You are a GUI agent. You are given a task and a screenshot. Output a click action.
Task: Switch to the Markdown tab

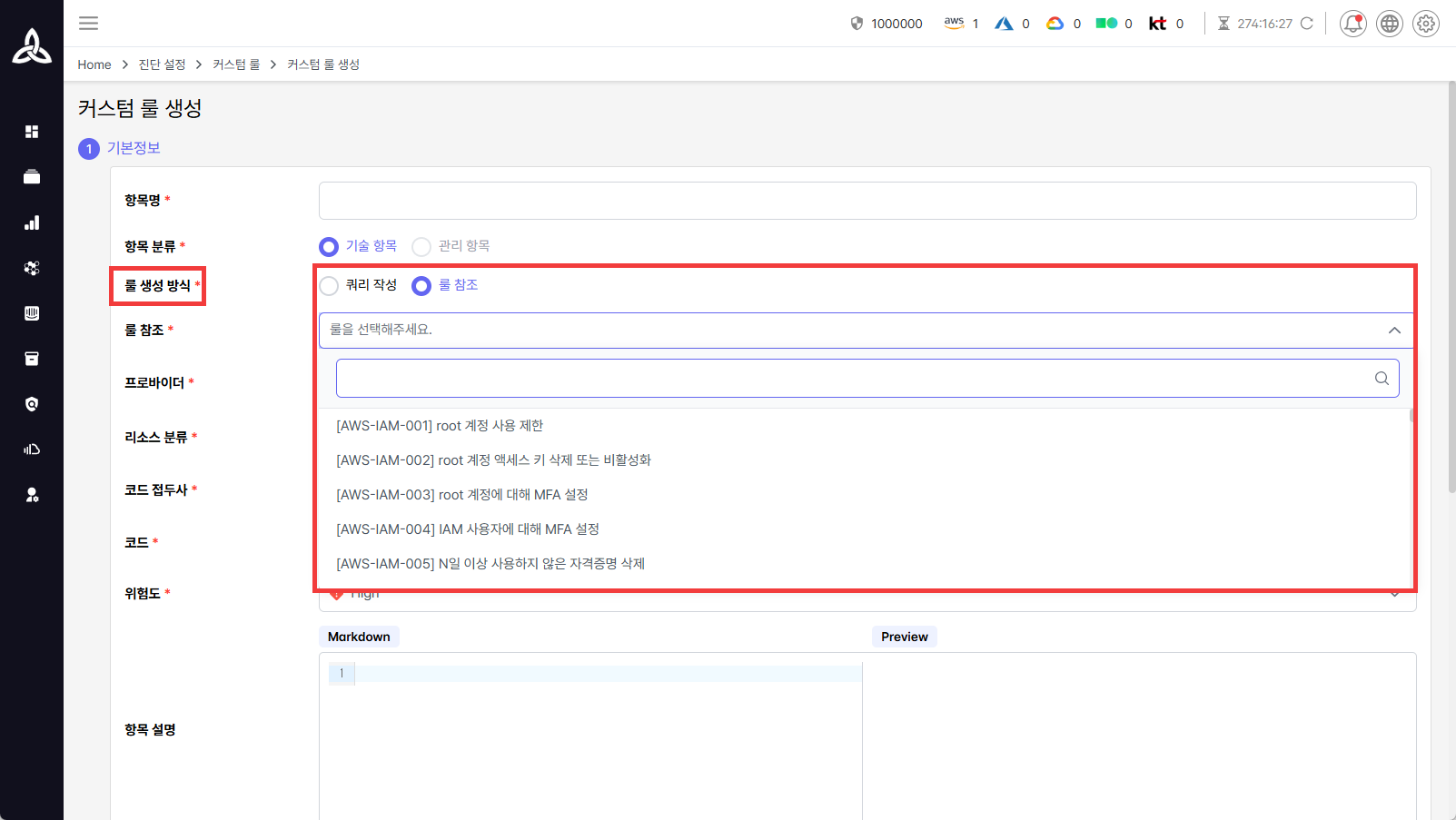click(x=359, y=637)
